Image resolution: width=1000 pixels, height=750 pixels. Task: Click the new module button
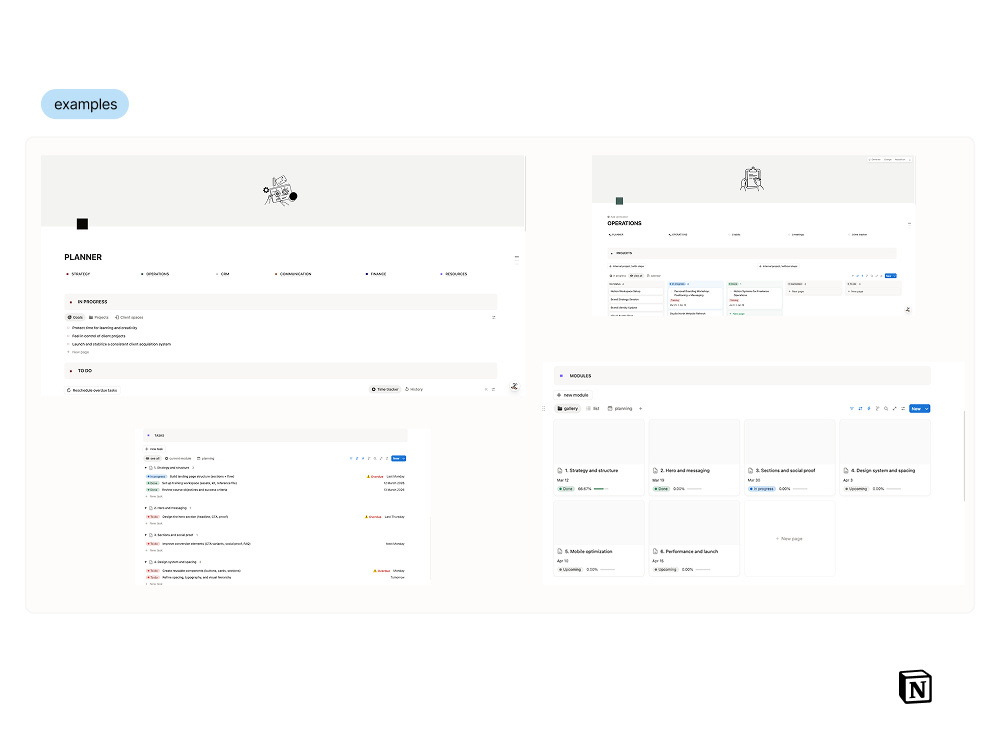[x=573, y=395]
